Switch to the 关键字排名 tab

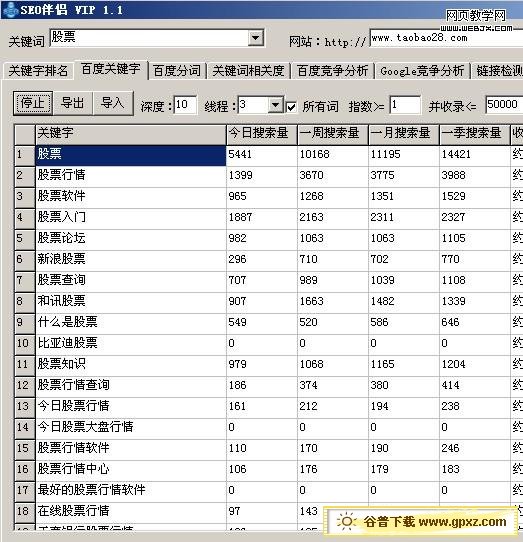pos(38,71)
